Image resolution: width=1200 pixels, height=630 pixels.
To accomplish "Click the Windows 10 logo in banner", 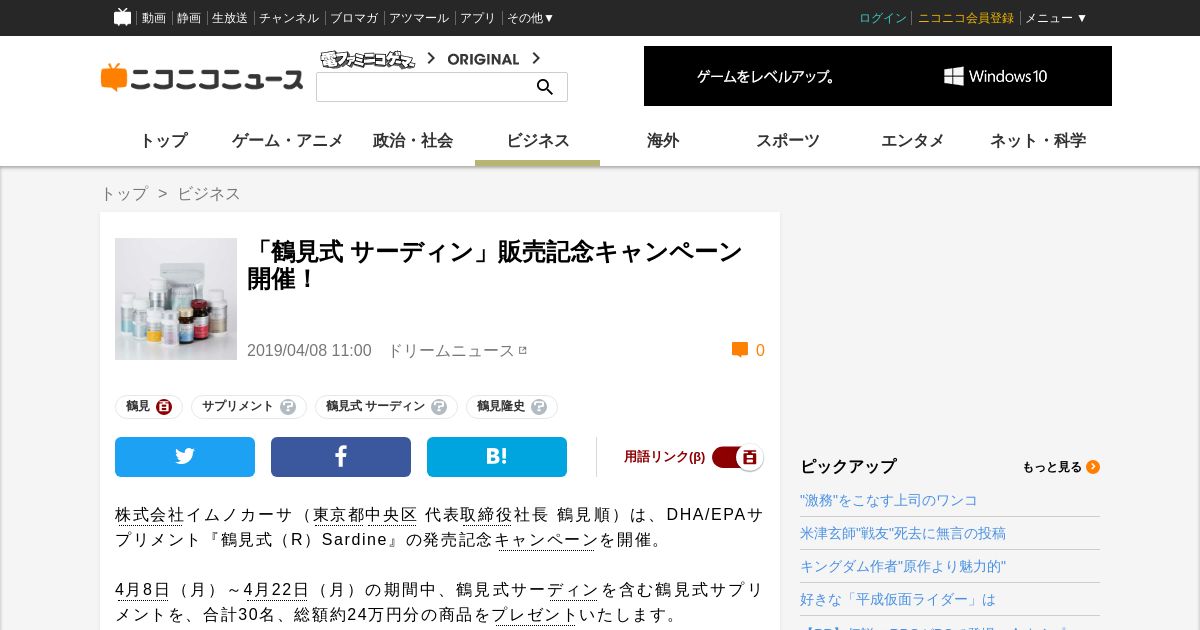I will 995,76.
